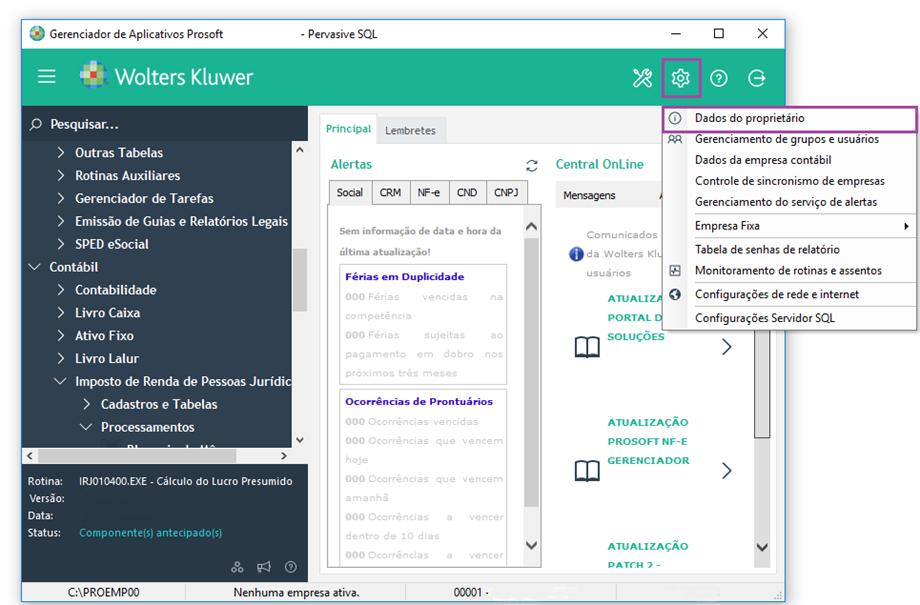The height and width of the screenshot is (605, 920).
Task: Switch to the Lembretes tab
Action: [411, 130]
